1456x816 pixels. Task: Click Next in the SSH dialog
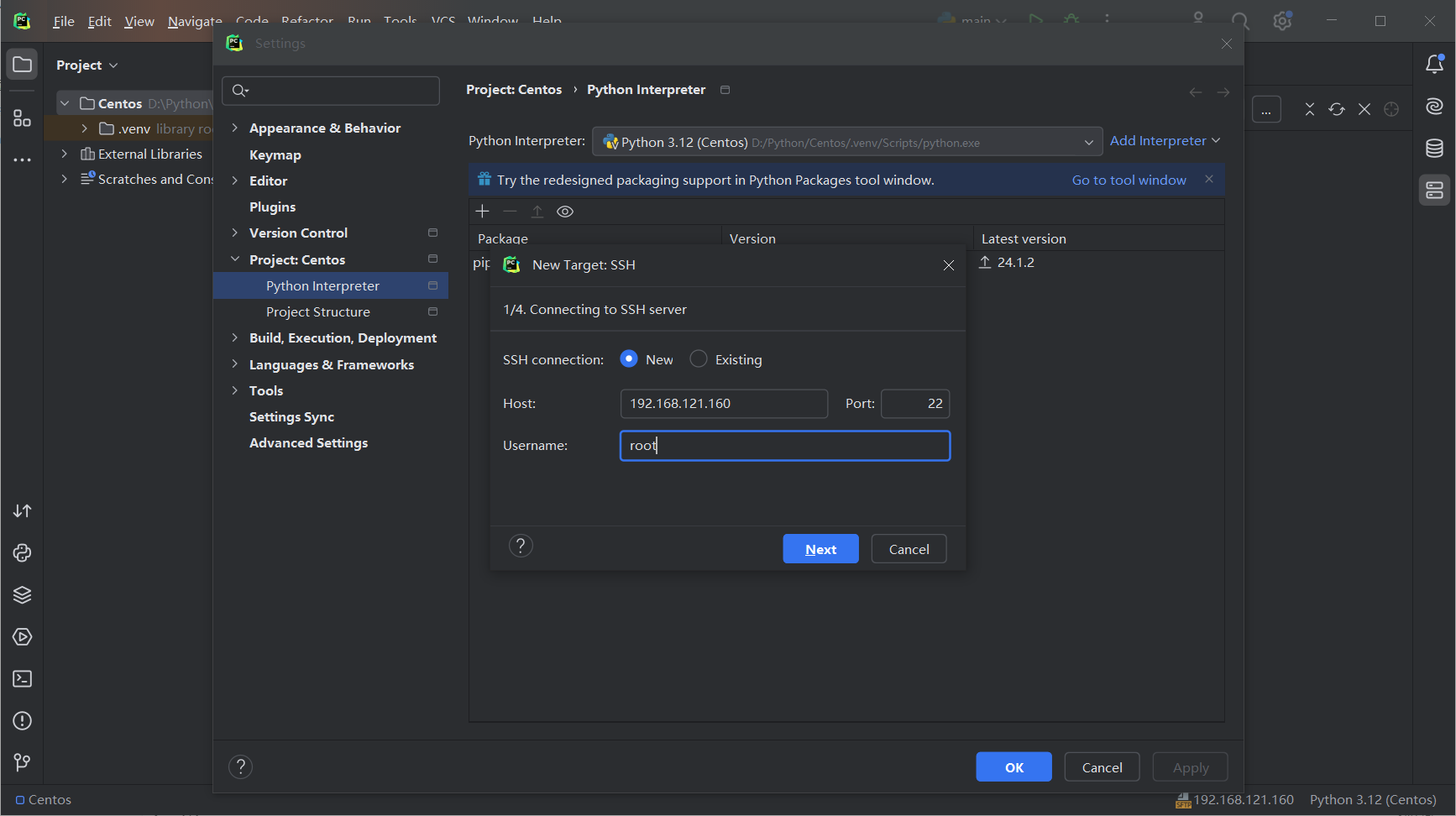click(x=820, y=549)
